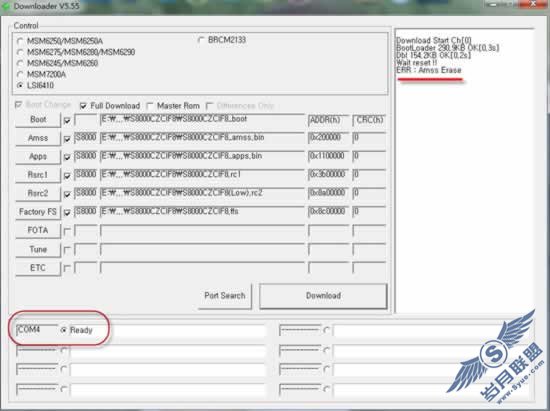Enable the FOTA file checkbox
The height and width of the screenshot is (411, 550).
coord(67,231)
